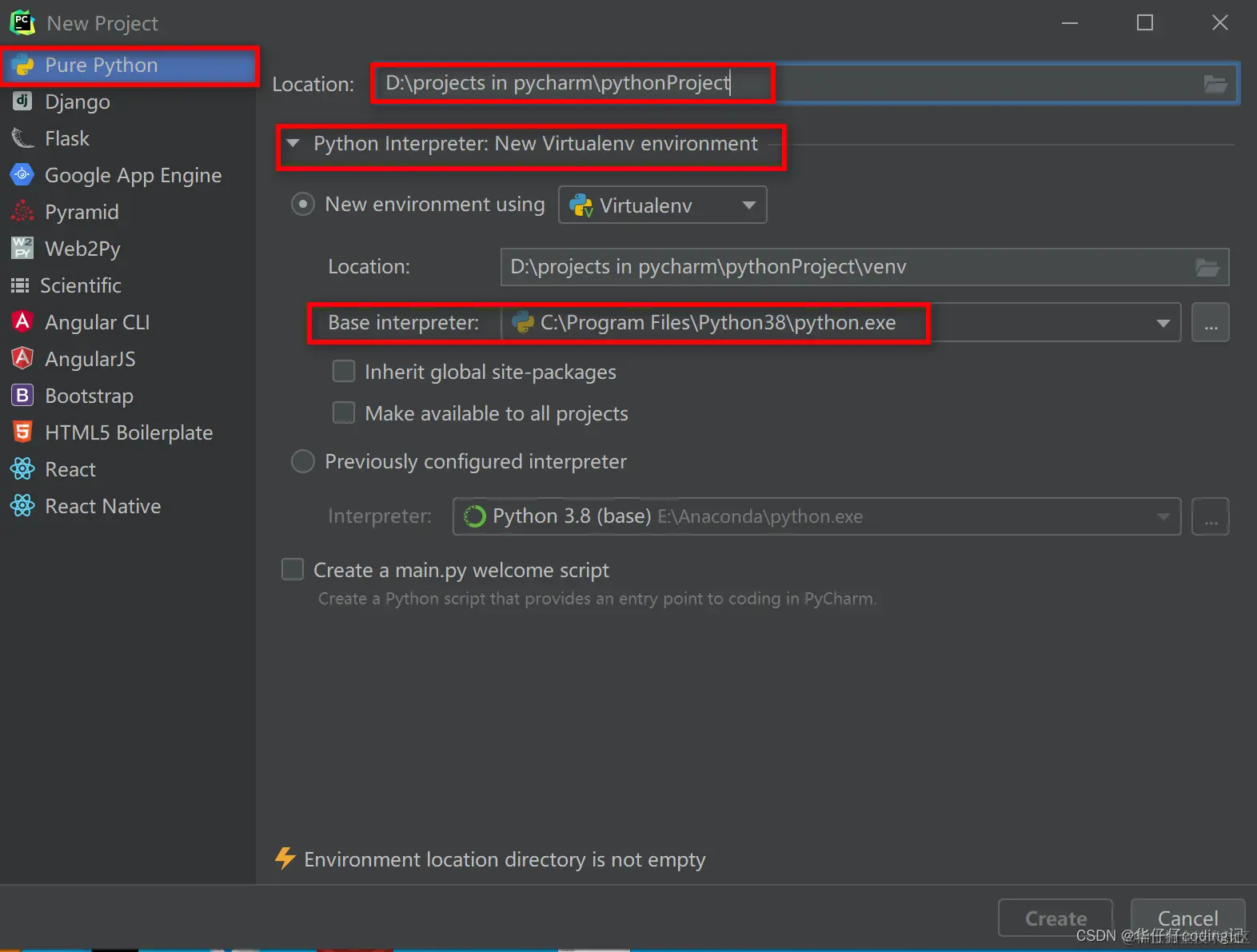Click the Cancel button
This screenshot has width=1257, height=952.
(1188, 918)
